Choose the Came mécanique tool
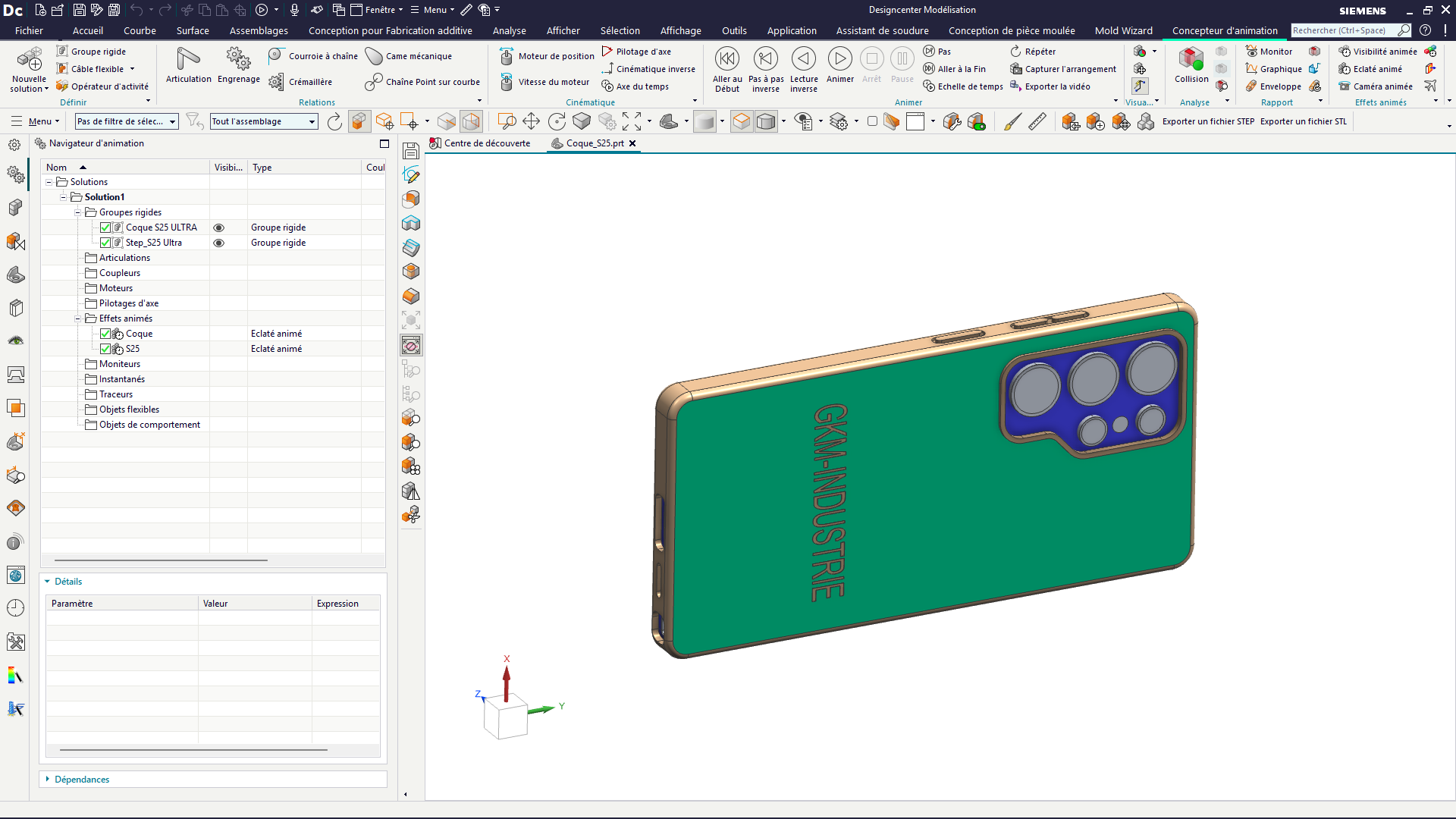 coord(409,56)
